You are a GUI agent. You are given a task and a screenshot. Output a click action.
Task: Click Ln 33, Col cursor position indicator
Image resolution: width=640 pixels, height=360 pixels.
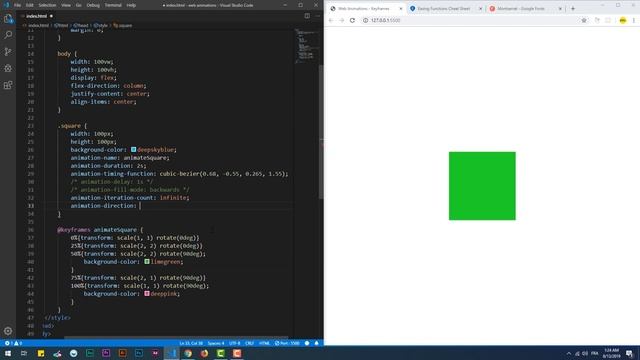(191, 343)
